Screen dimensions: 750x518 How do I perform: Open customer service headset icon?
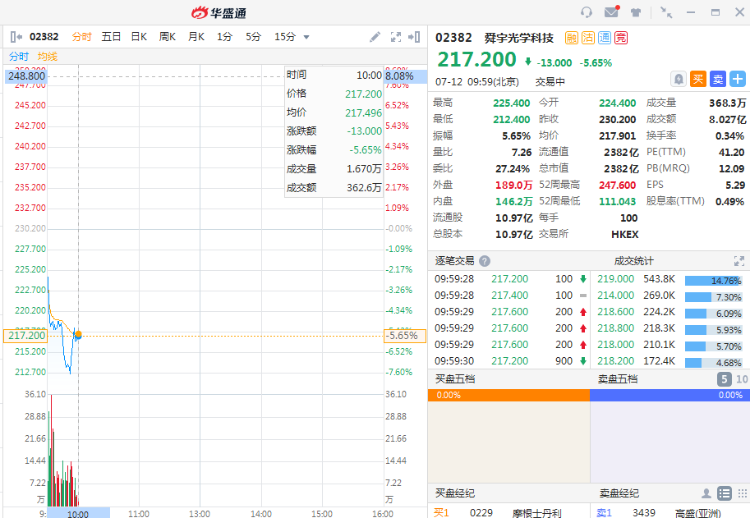(586, 12)
